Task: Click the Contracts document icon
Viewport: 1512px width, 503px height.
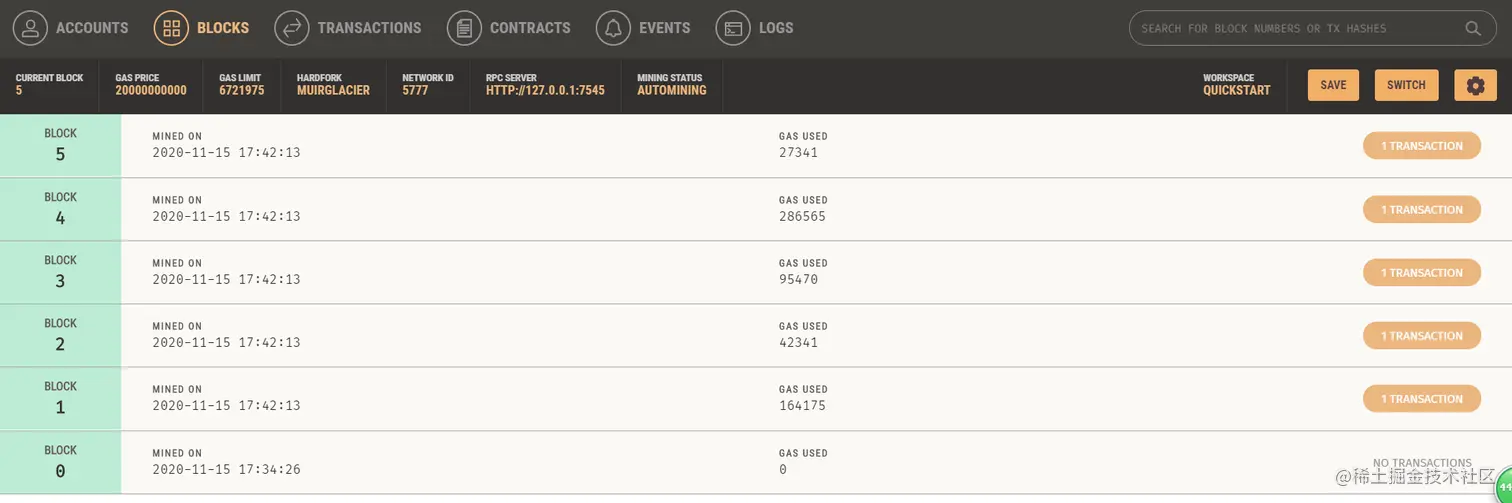Action: (x=464, y=28)
